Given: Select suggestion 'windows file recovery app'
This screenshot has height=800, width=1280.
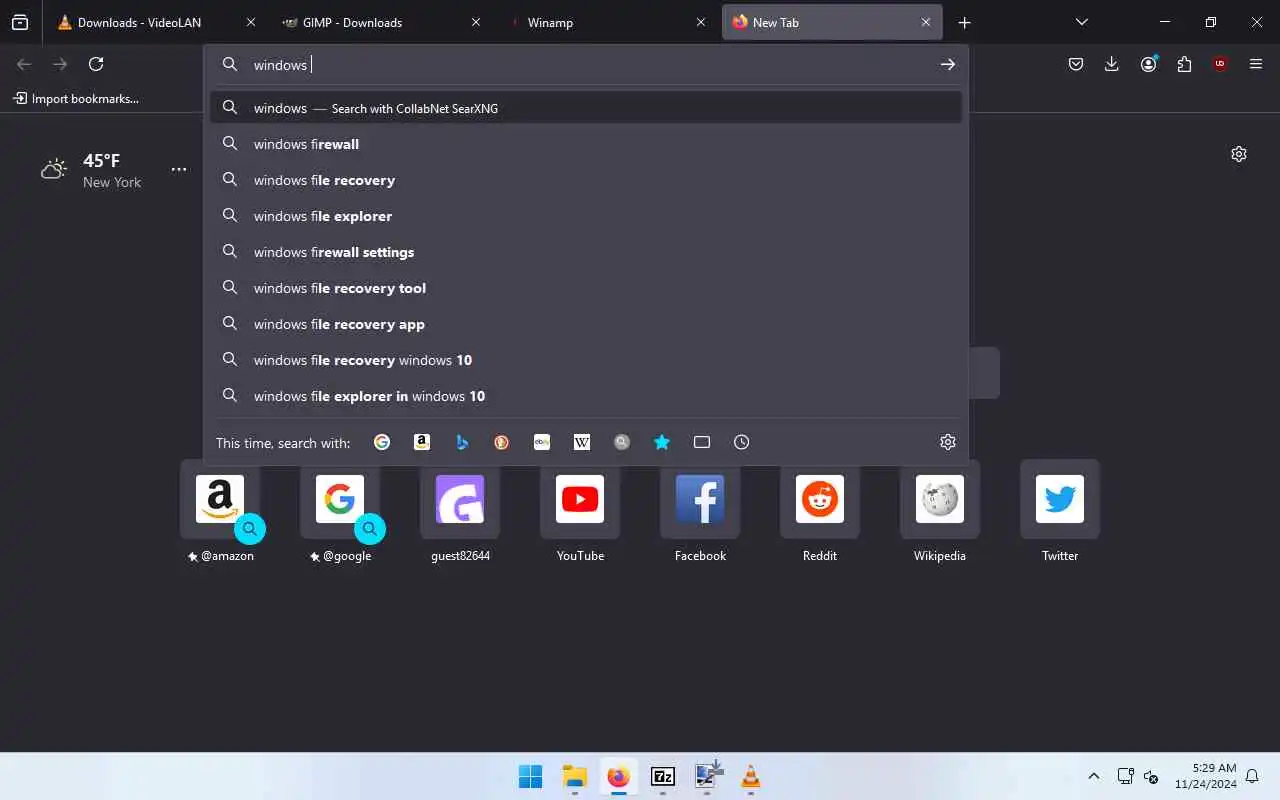Looking at the screenshot, I should [x=586, y=324].
